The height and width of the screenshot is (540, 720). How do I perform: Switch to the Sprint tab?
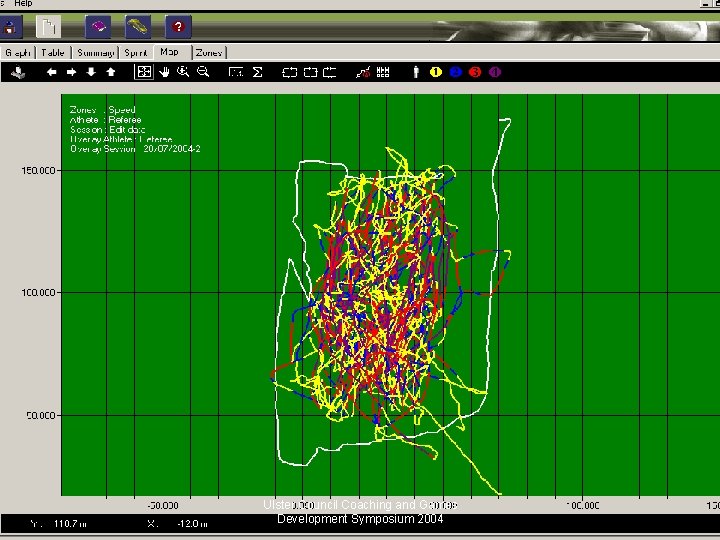click(136, 53)
